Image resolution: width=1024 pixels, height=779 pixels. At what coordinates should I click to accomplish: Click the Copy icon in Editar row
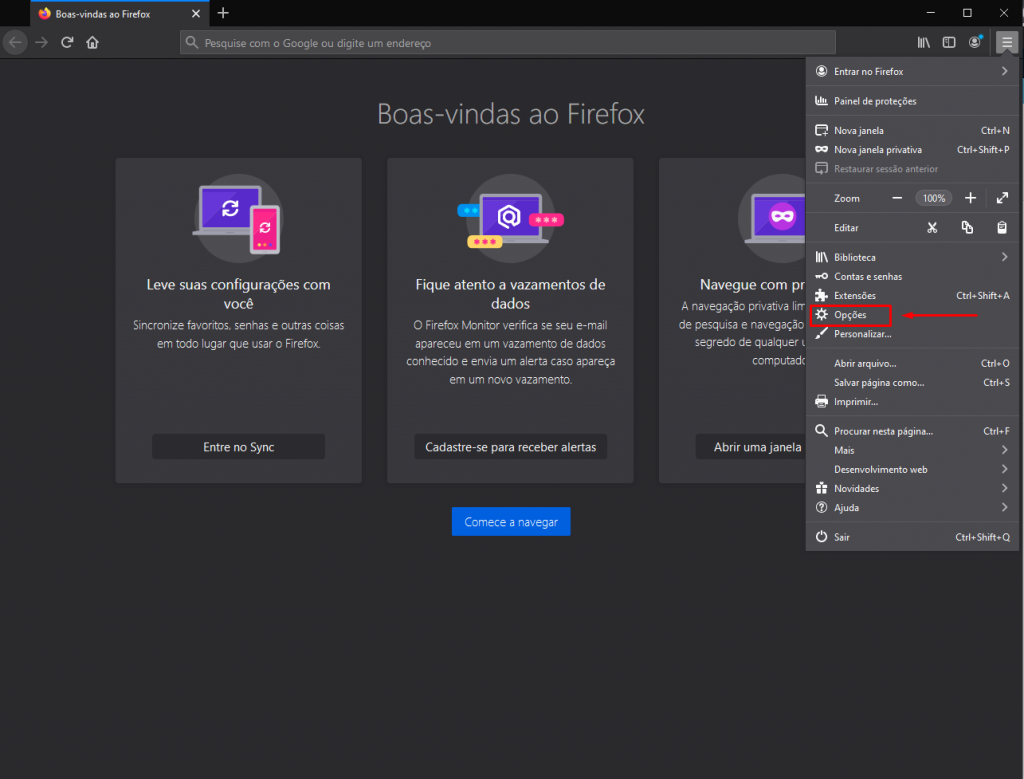pyautogui.click(x=967, y=228)
